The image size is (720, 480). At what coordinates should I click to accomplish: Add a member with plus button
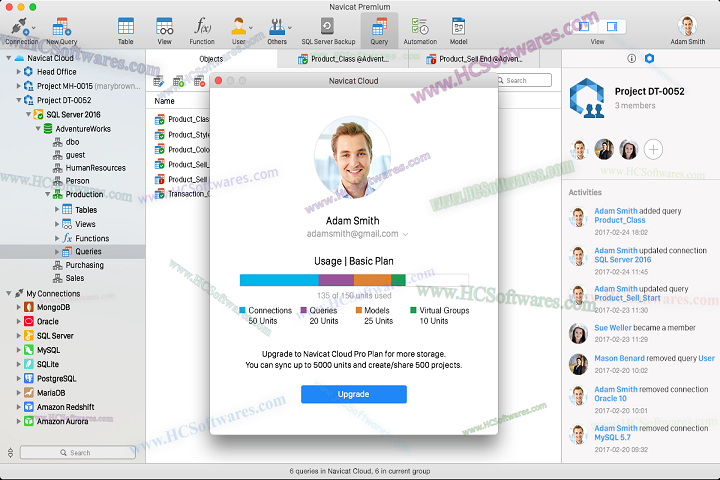pos(653,149)
